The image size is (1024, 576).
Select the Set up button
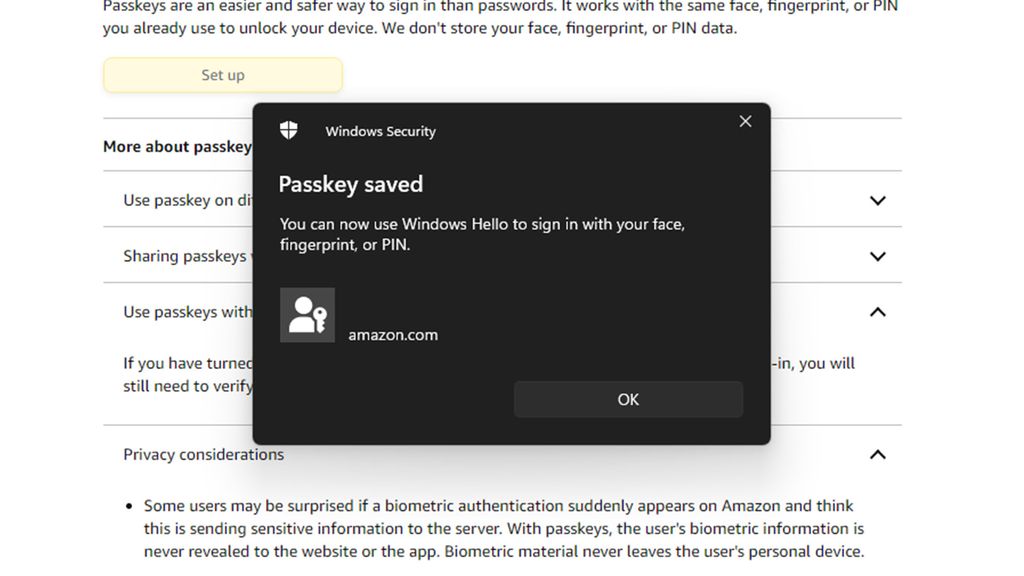point(222,74)
